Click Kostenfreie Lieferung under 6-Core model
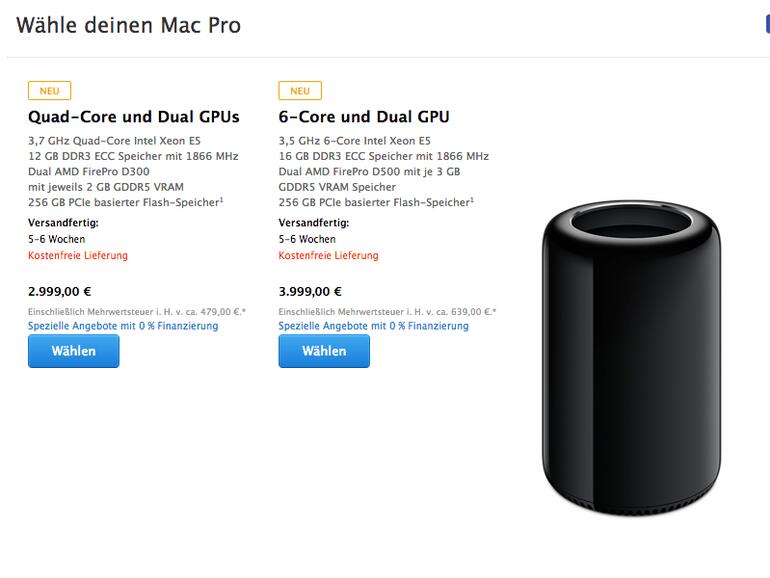This screenshot has height=578, width=770. point(328,256)
